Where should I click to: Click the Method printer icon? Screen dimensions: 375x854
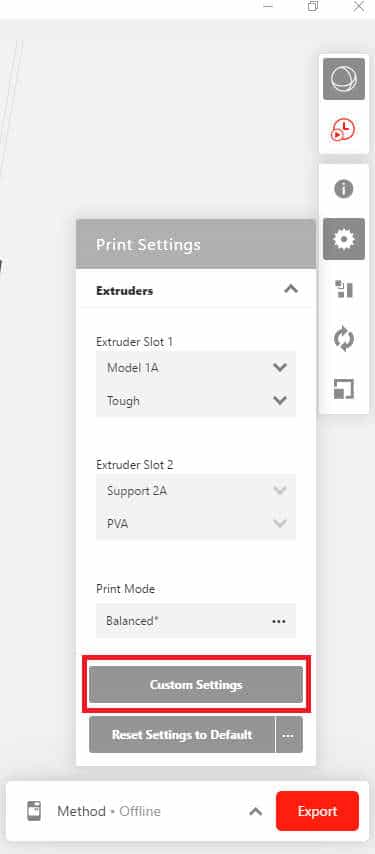(34, 811)
